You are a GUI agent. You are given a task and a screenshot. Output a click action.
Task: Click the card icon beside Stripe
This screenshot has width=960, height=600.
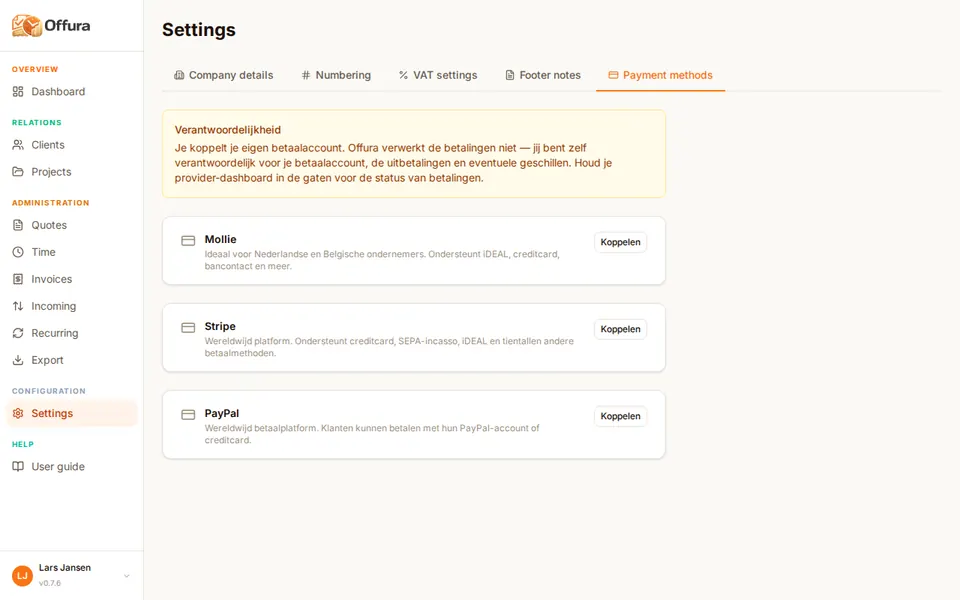tap(188, 328)
